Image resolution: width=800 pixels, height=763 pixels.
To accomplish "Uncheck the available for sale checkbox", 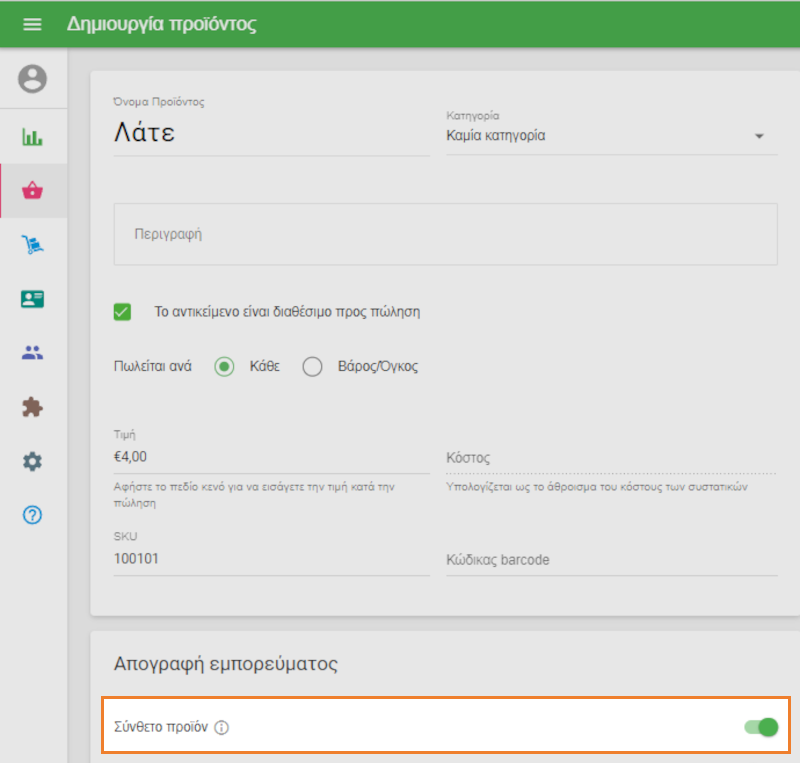I will coord(123,312).
